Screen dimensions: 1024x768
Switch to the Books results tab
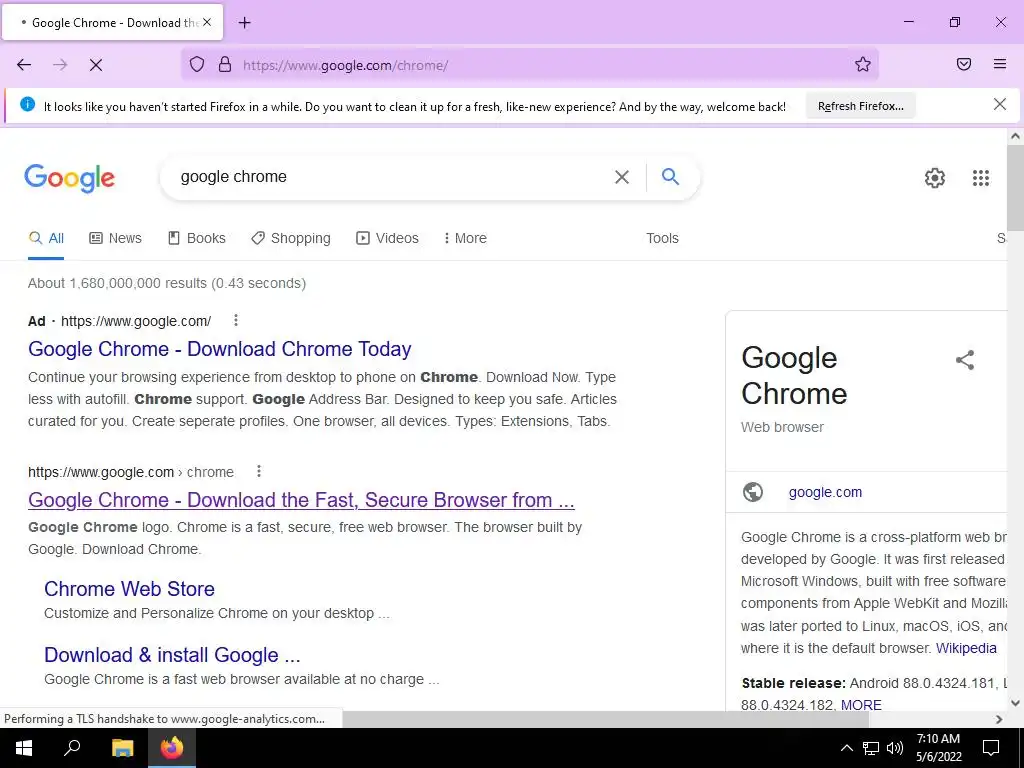click(197, 238)
